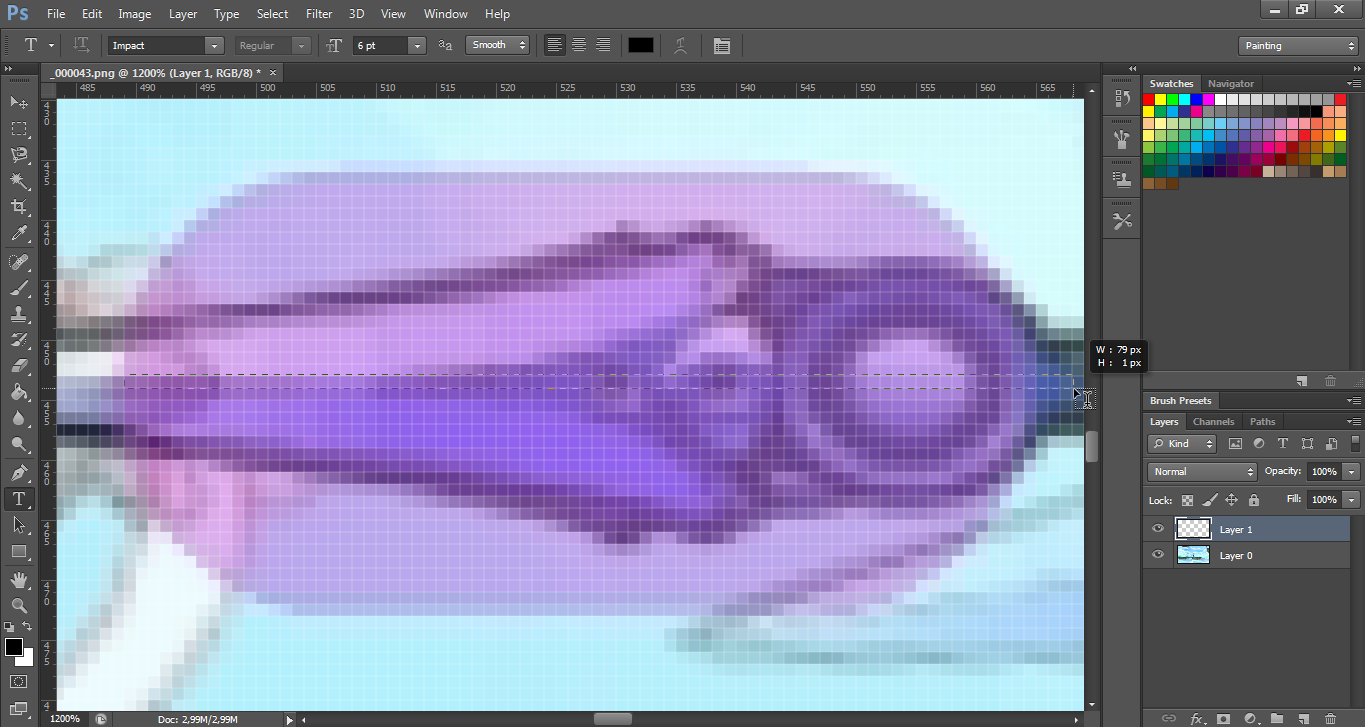Select the Rectangular Marquee tool
This screenshot has width=1365, height=727.
19,129
